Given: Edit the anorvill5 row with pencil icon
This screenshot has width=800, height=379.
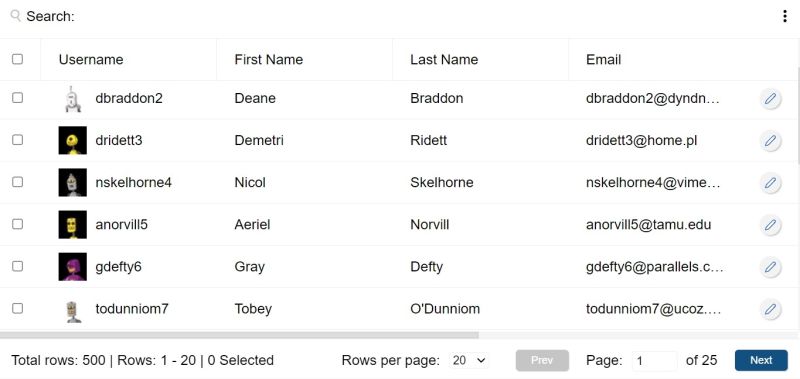Looking at the screenshot, I should coord(770,224).
